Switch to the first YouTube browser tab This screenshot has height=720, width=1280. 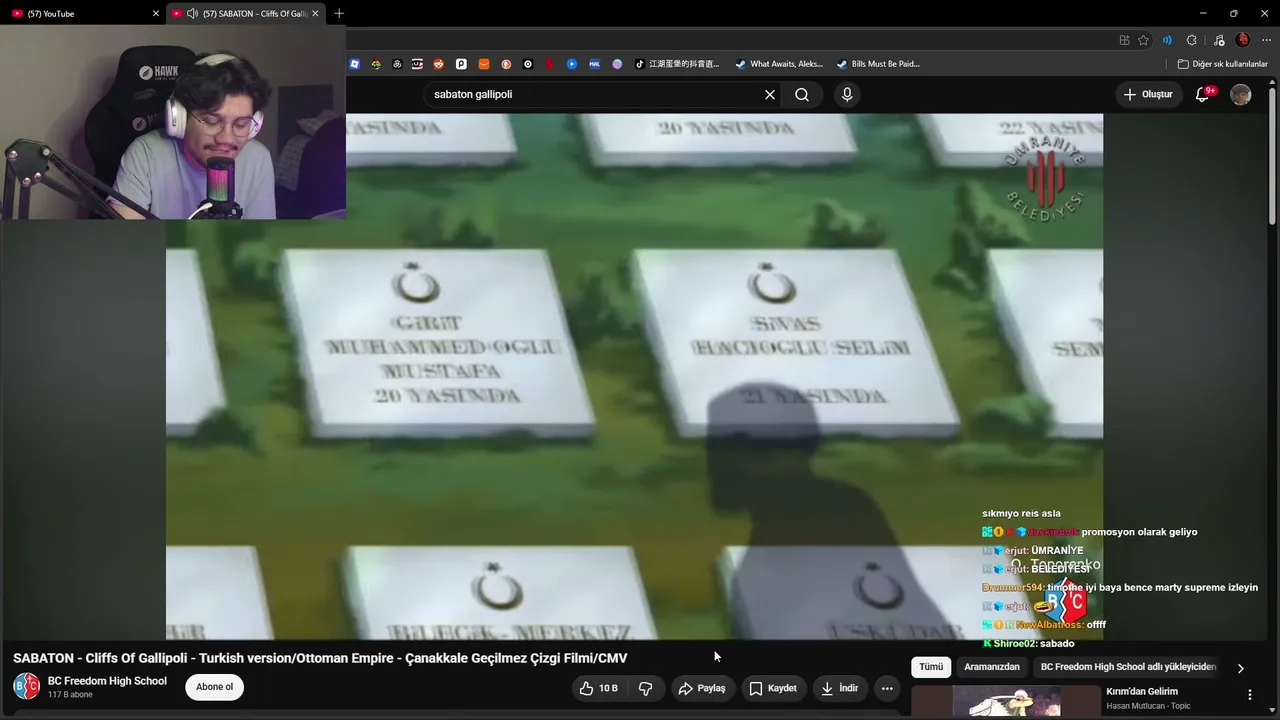(82, 13)
